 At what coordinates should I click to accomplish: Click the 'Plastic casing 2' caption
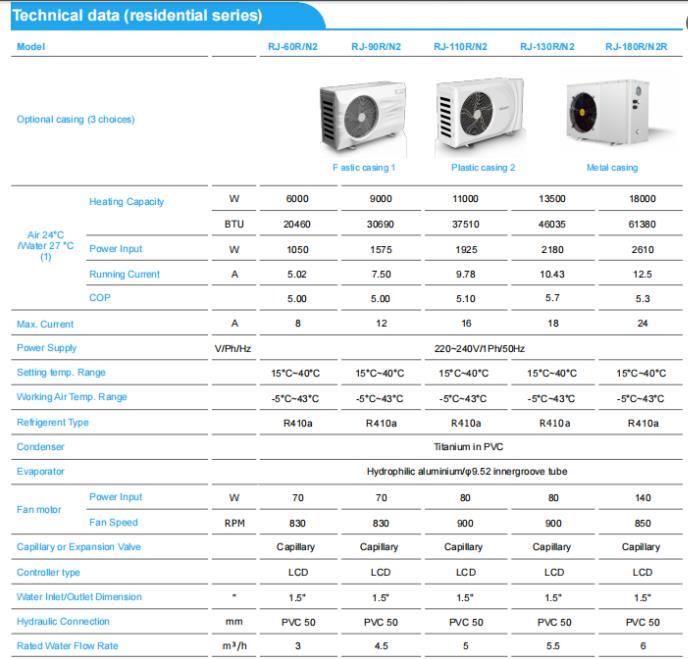[483, 167]
